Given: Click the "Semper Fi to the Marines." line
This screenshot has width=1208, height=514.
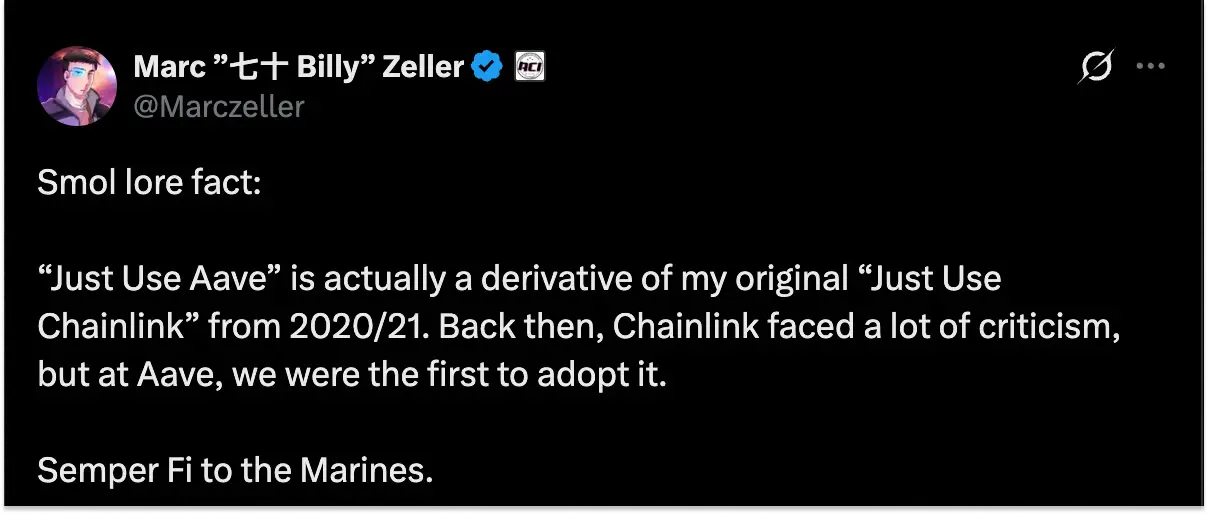Looking at the screenshot, I should coord(235,469).
